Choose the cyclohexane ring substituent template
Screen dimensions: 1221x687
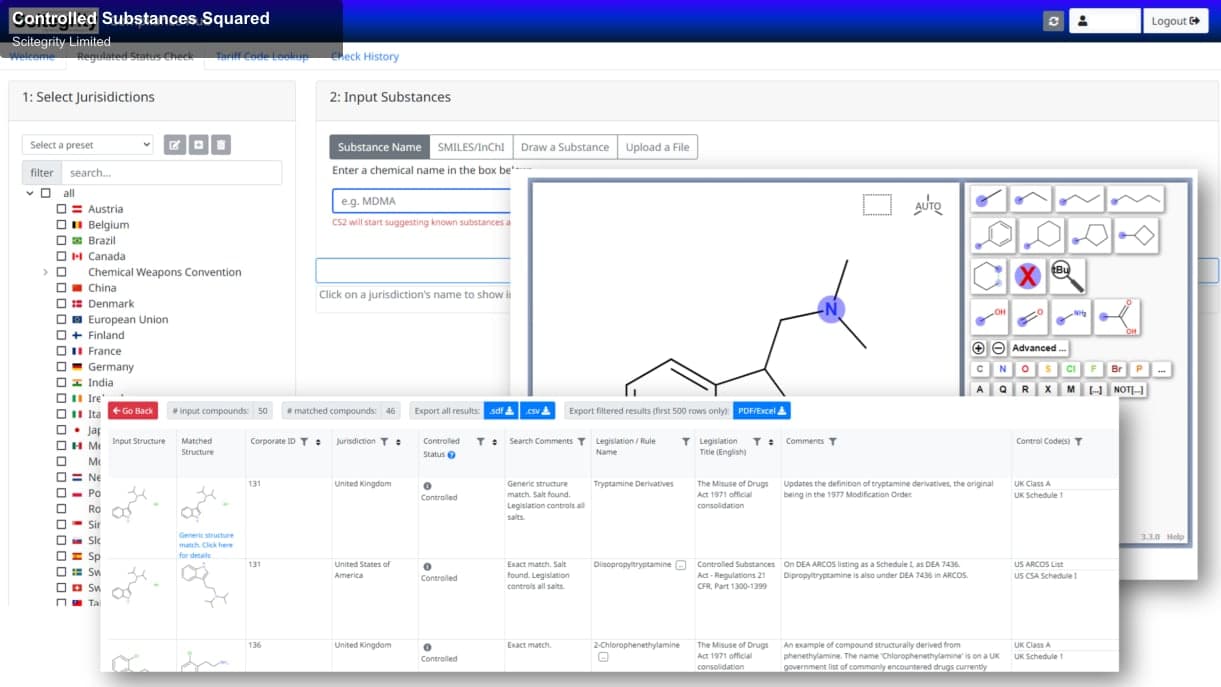pyautogui.click(x=1041, y=235)
